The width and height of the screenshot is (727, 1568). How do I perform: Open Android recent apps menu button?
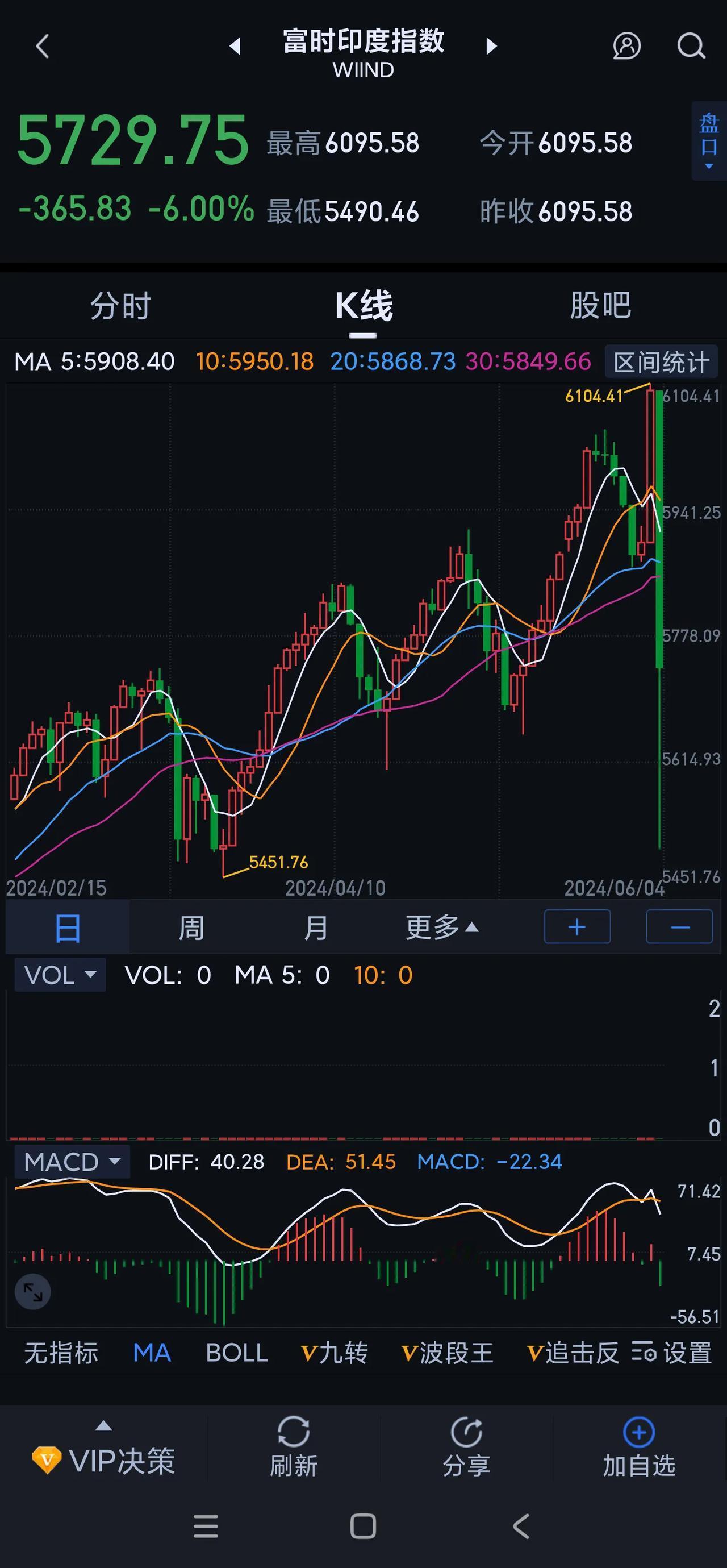click(x=206, y=1526)
